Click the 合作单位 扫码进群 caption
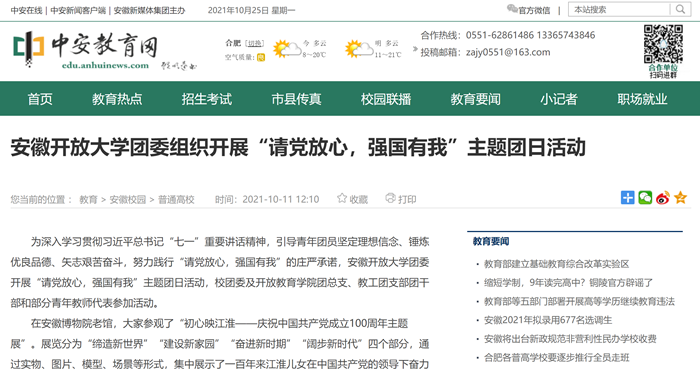 [663, 72]
